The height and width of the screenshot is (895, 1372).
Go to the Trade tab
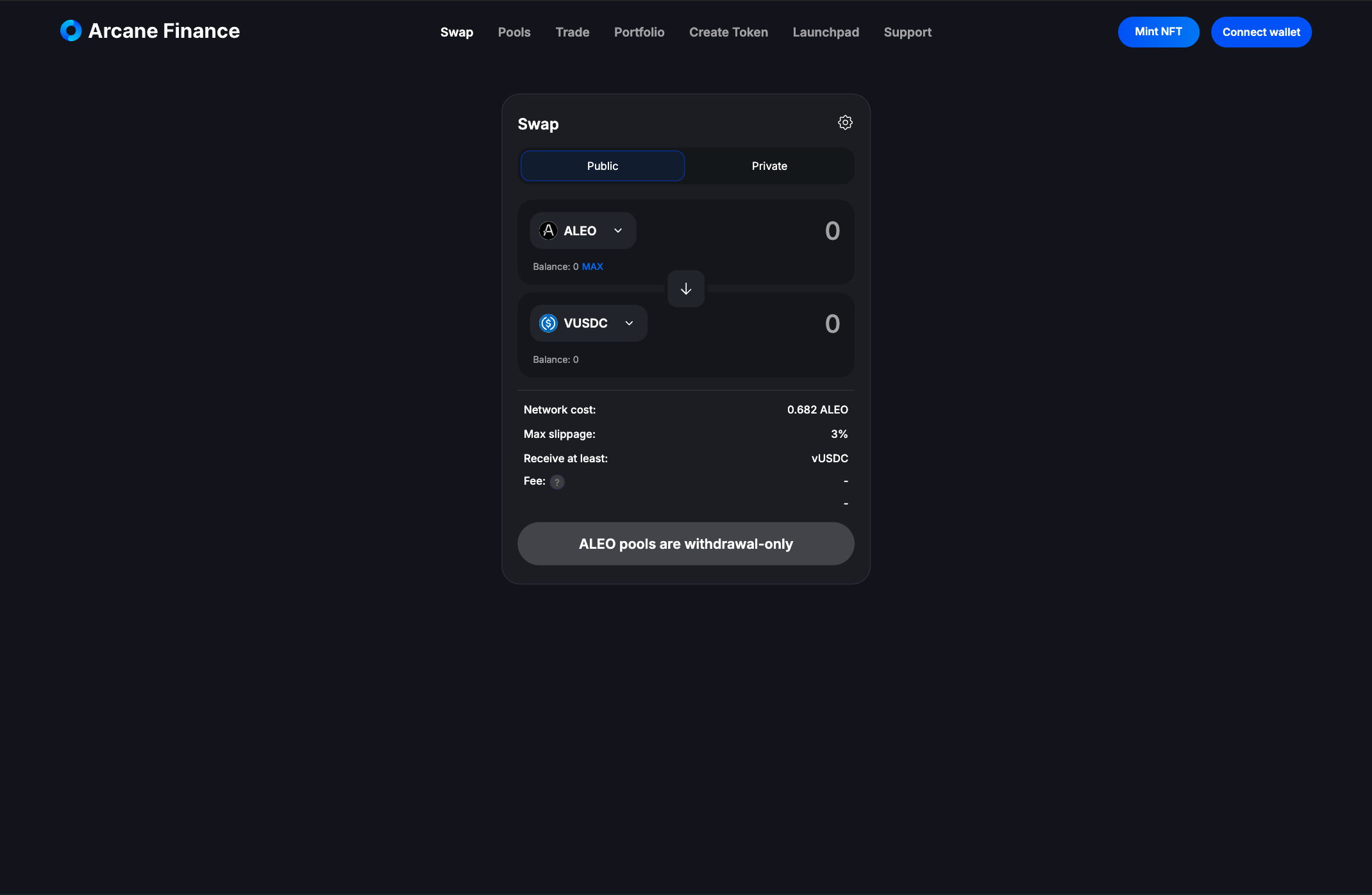click(573, 32)
